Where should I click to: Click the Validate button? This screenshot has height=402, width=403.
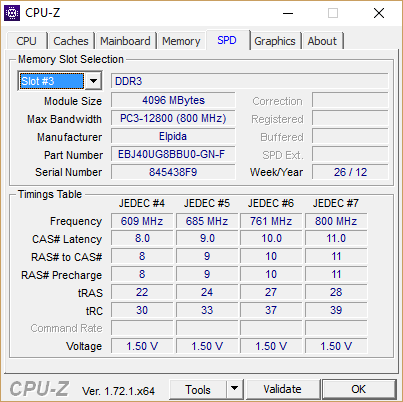[282, 389]
